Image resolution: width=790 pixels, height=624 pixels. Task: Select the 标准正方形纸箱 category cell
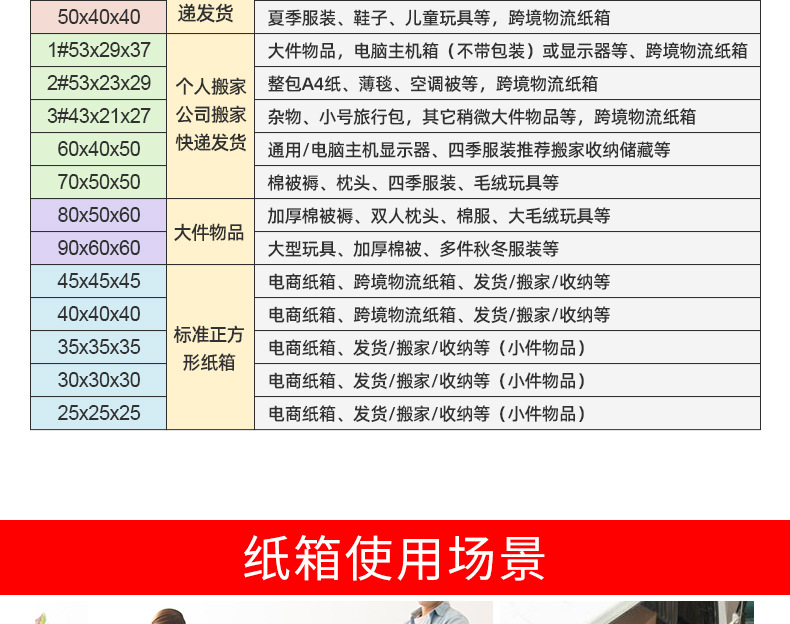point(210,348)
